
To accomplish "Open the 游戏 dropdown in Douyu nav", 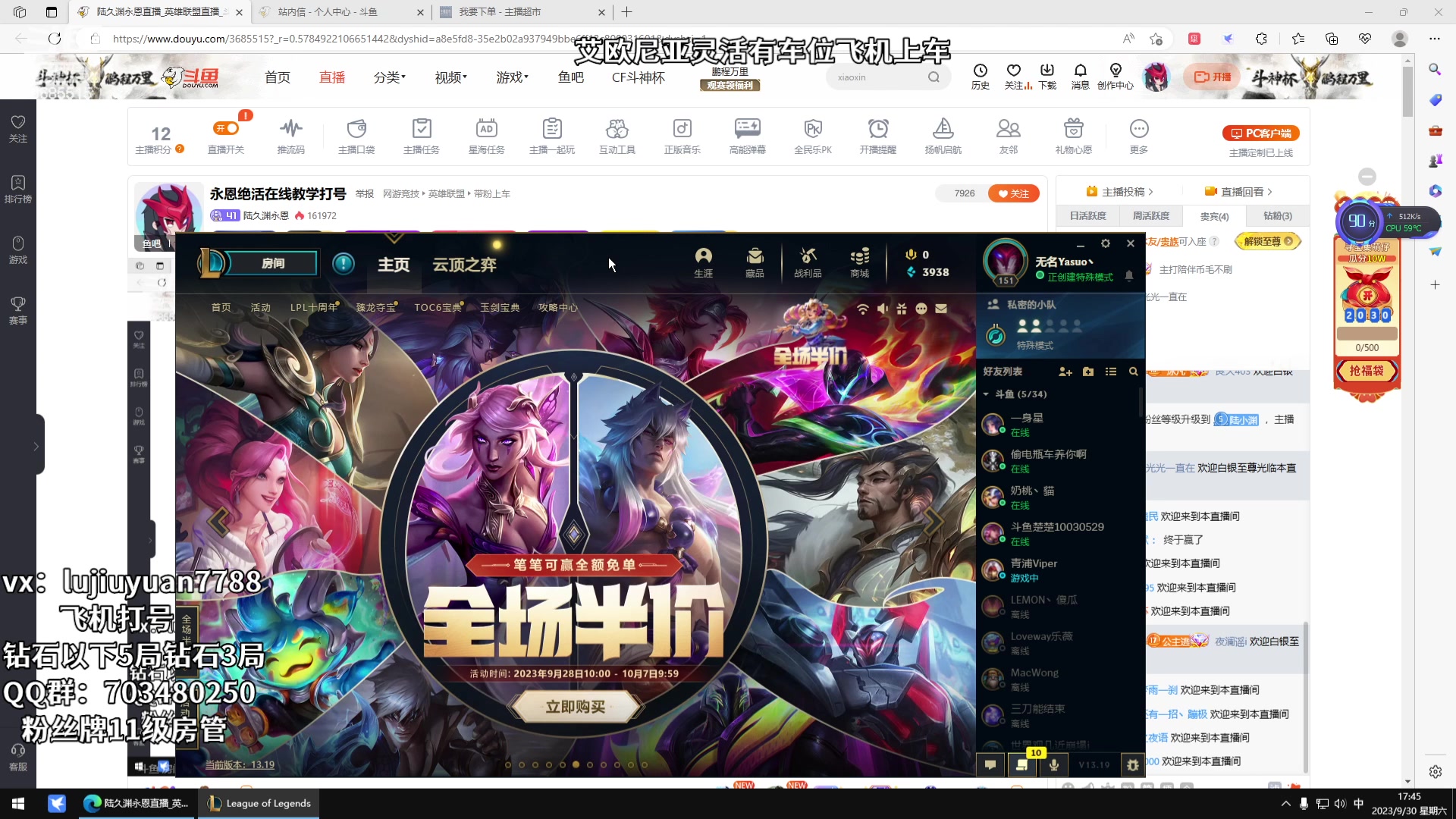I will [x=512, y=77].
